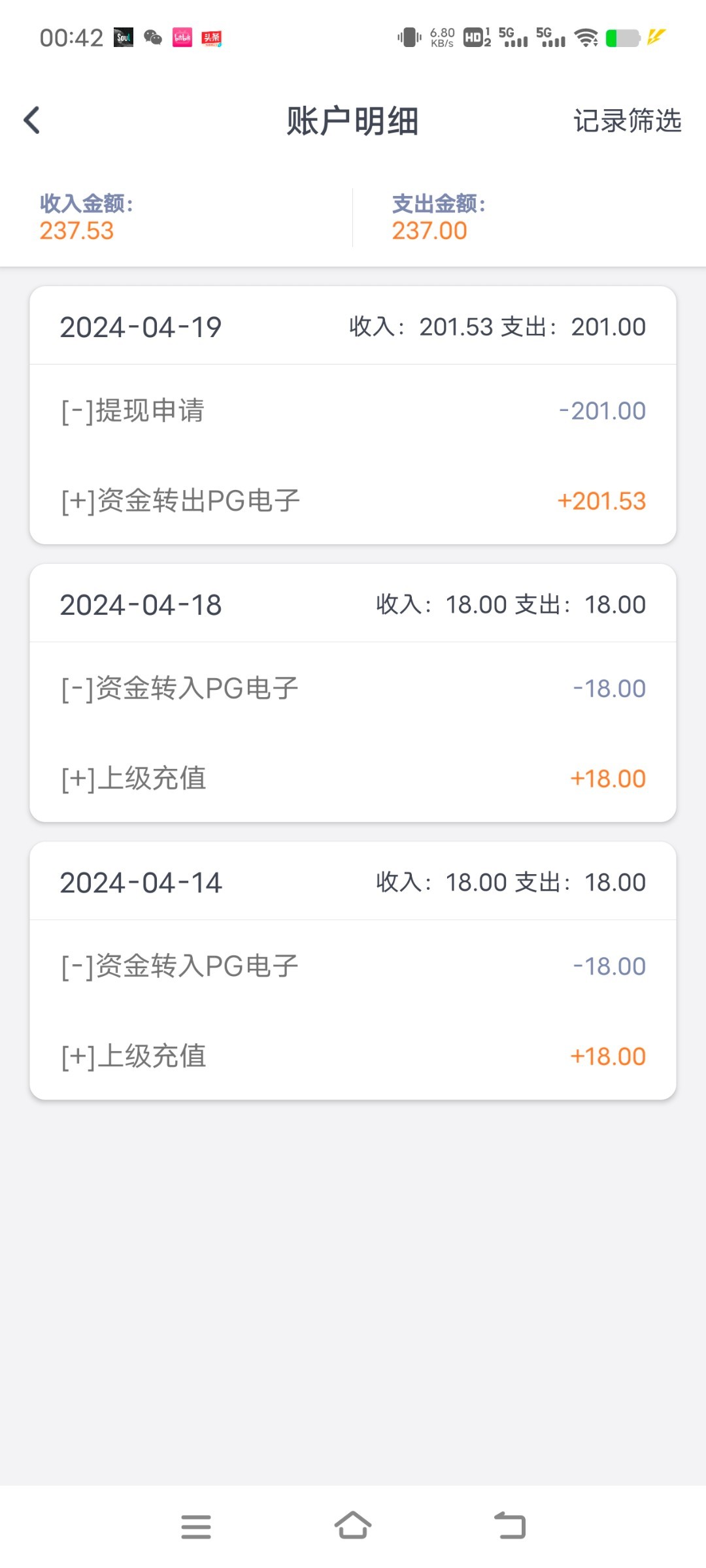Tap the back arrow icon

tap(32, 121)
